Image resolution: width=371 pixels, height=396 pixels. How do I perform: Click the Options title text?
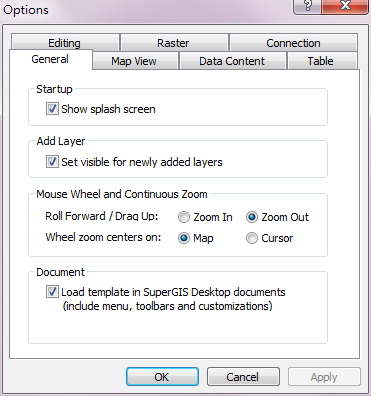pos(26,10)
